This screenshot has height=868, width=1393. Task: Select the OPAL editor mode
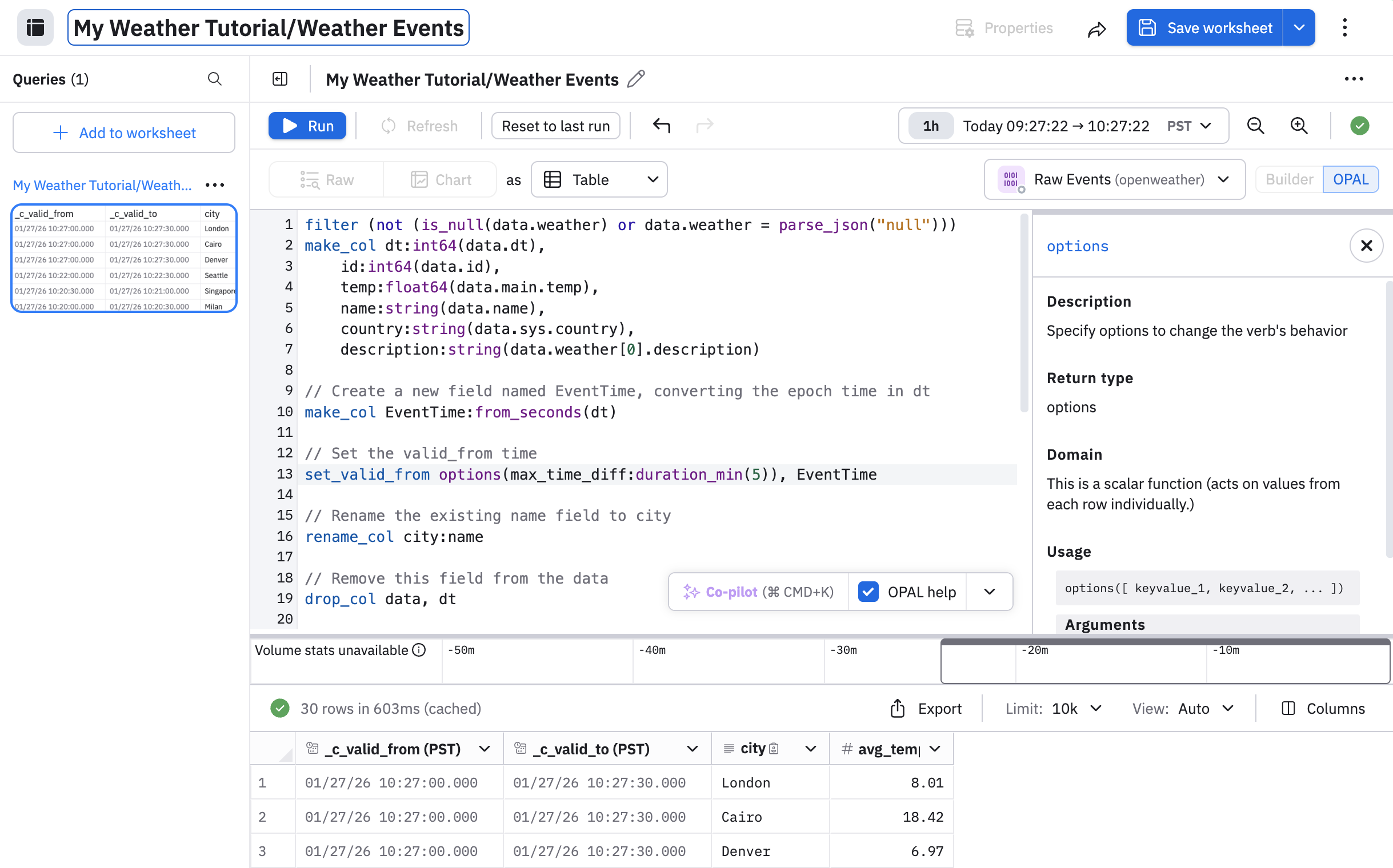(1350, 179)
